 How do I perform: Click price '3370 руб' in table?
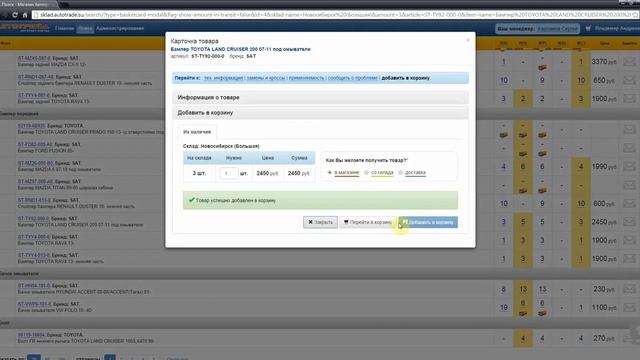(604, 62)
